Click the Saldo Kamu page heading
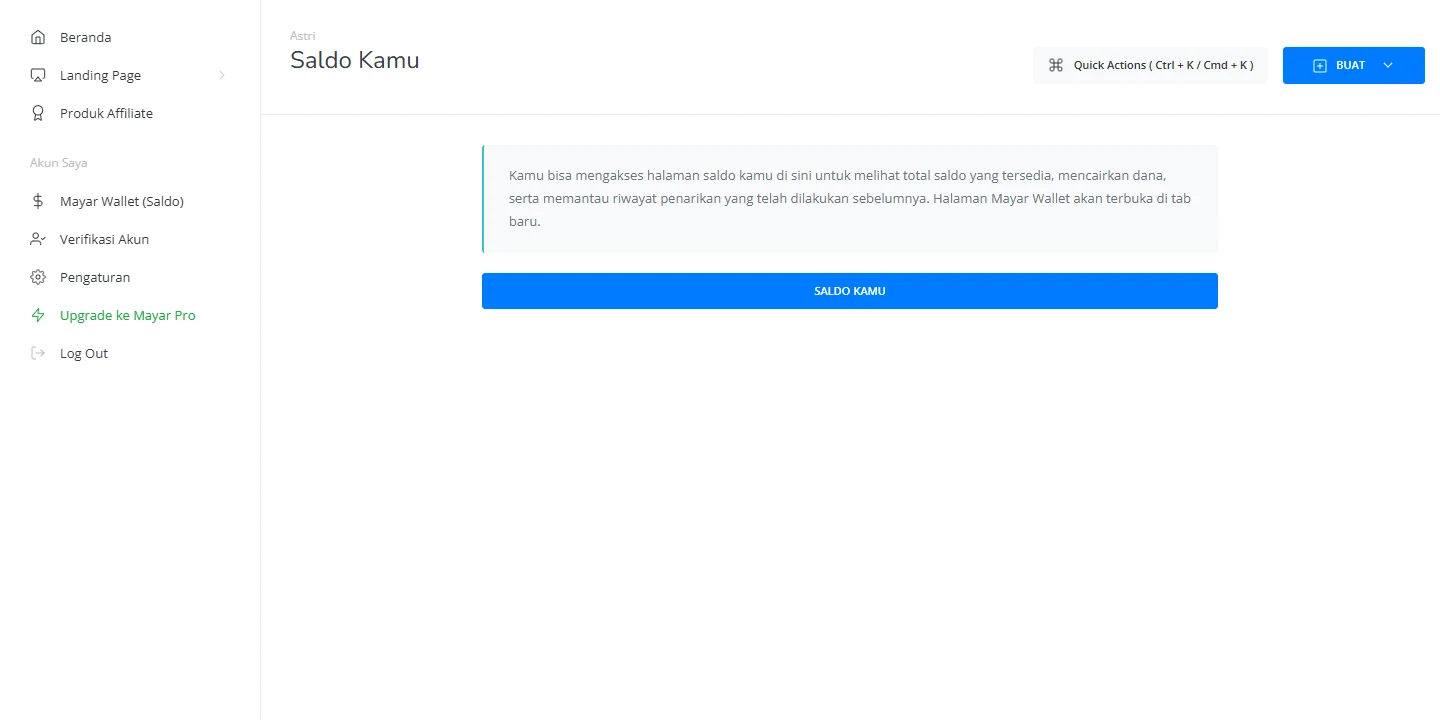The width and height of the screenshot is (1440, 720). click(355, 60)
